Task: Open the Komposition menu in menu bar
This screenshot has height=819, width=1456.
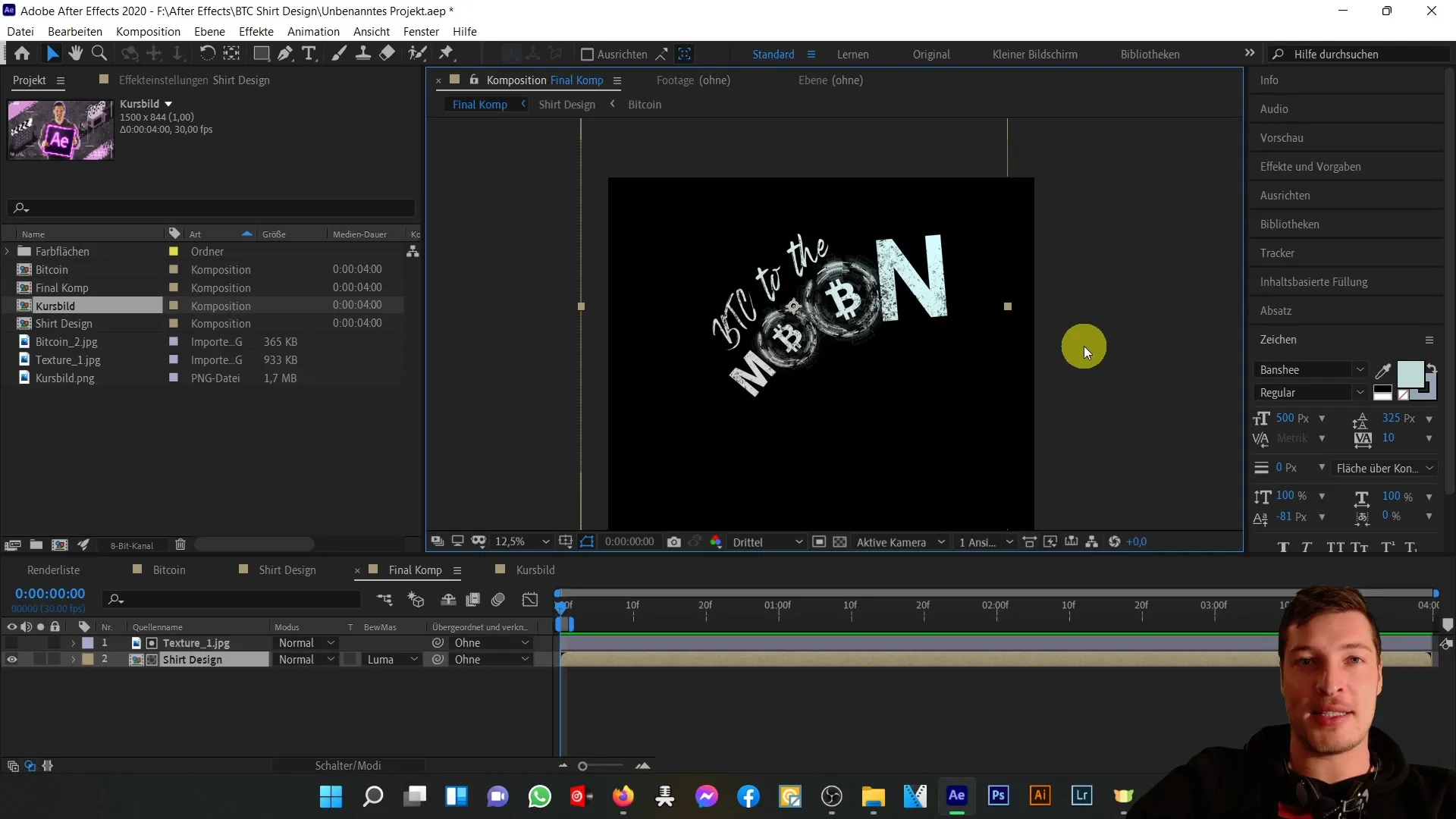Action: [x=147, y=31]
